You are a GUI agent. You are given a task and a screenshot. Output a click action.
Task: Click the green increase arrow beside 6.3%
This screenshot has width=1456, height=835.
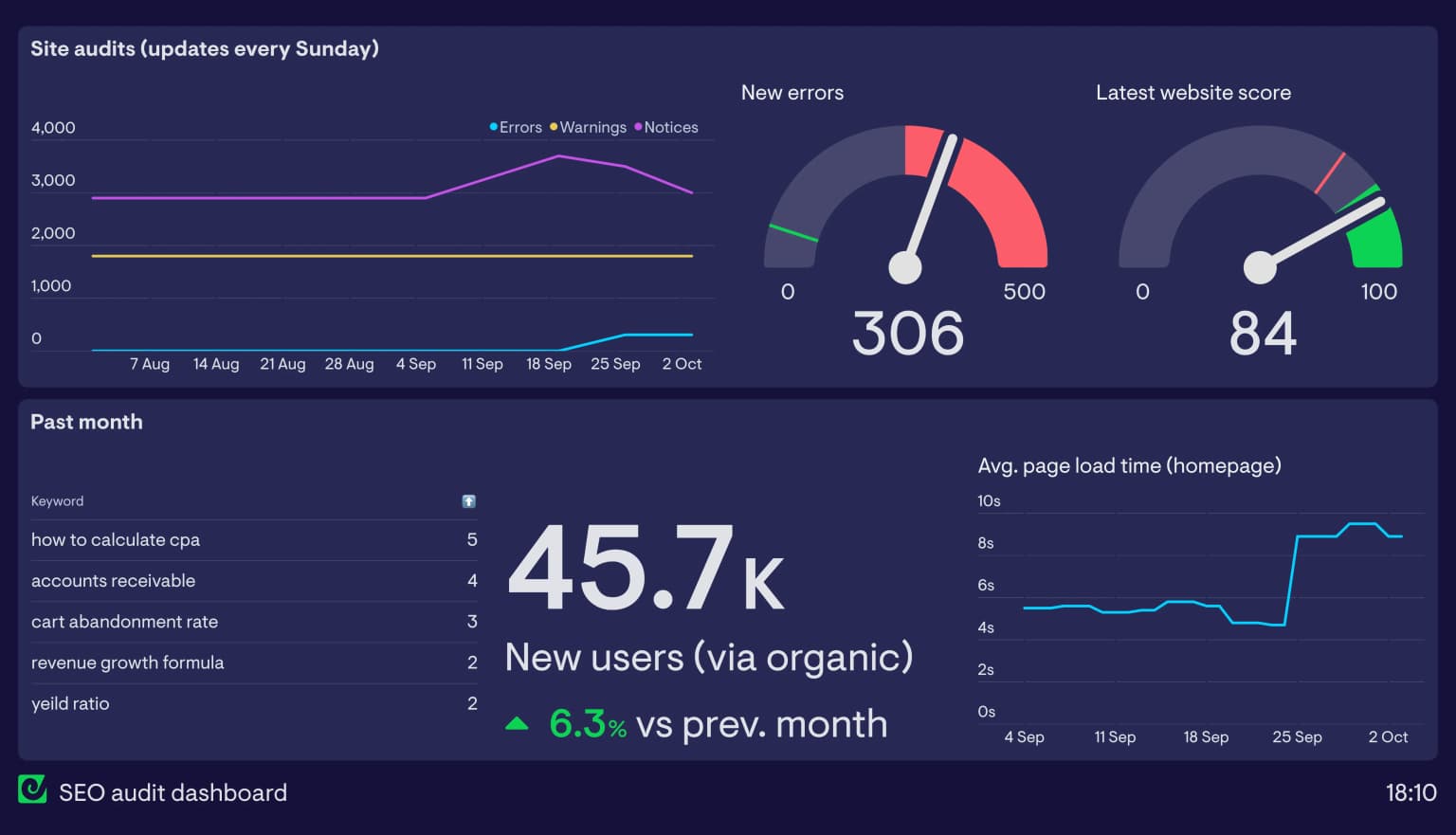(x=517, y=722)
